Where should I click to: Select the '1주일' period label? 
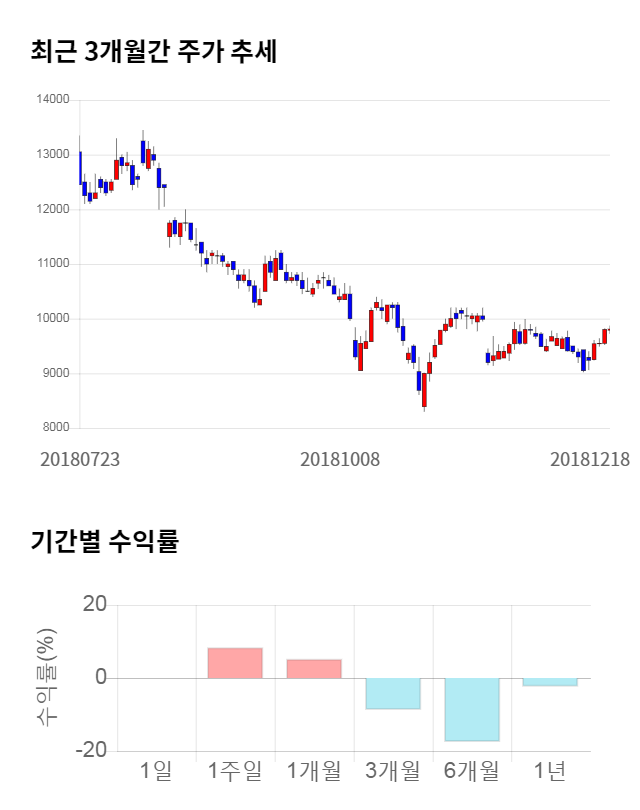point(235,771)
